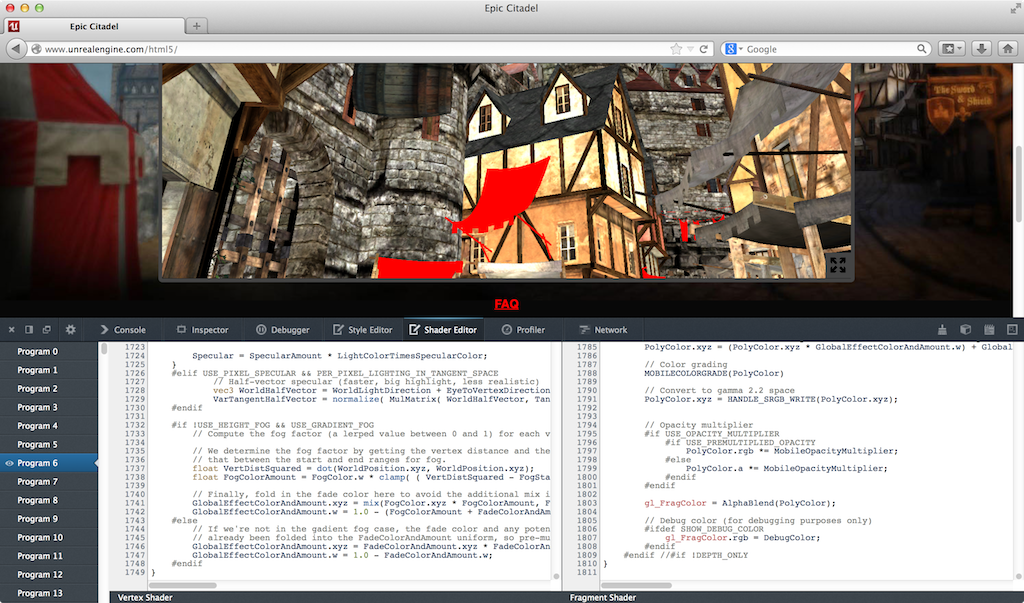This screenshot has width=1024, height=603.
Task: Select Program 12 in shader list
Action: pos(49,575)
